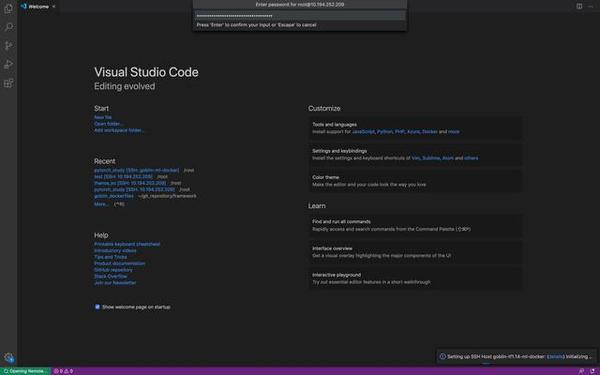This screenshot has width=600, height=375.
Task: Open the details link in SSH setup notification
Action: (555, 356)
